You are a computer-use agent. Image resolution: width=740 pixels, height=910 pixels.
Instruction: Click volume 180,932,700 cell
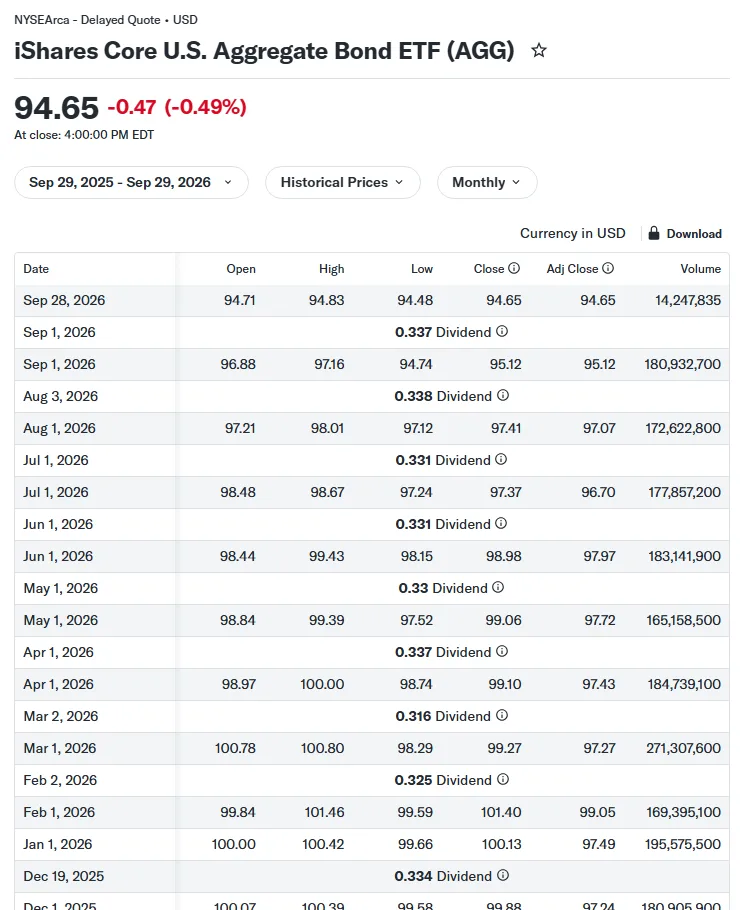pos(683,364)
